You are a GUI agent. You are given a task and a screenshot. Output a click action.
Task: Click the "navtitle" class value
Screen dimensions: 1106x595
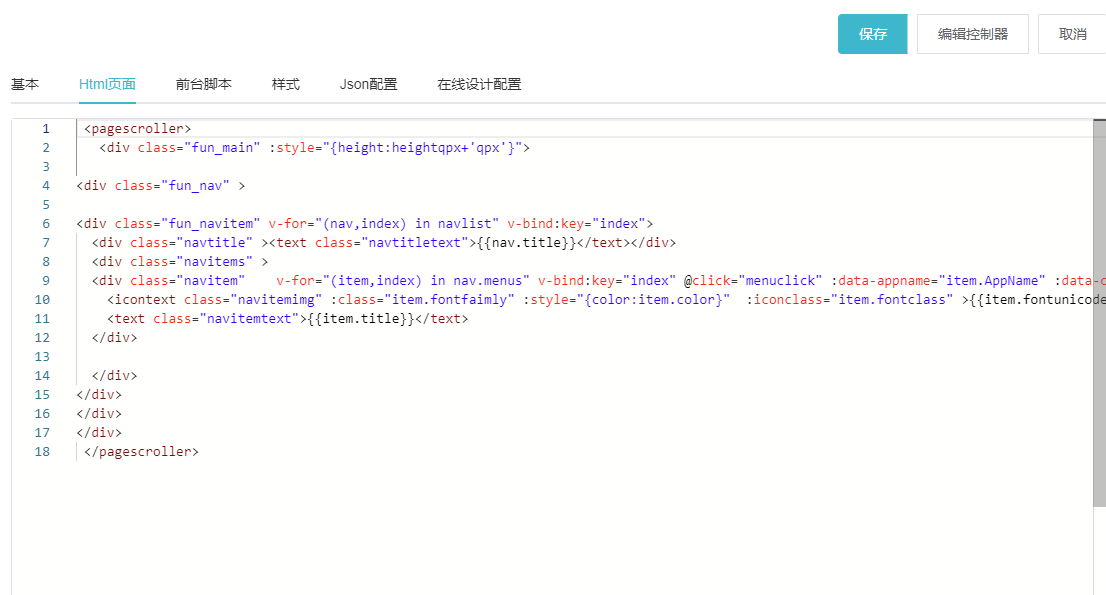coord(214,243)
